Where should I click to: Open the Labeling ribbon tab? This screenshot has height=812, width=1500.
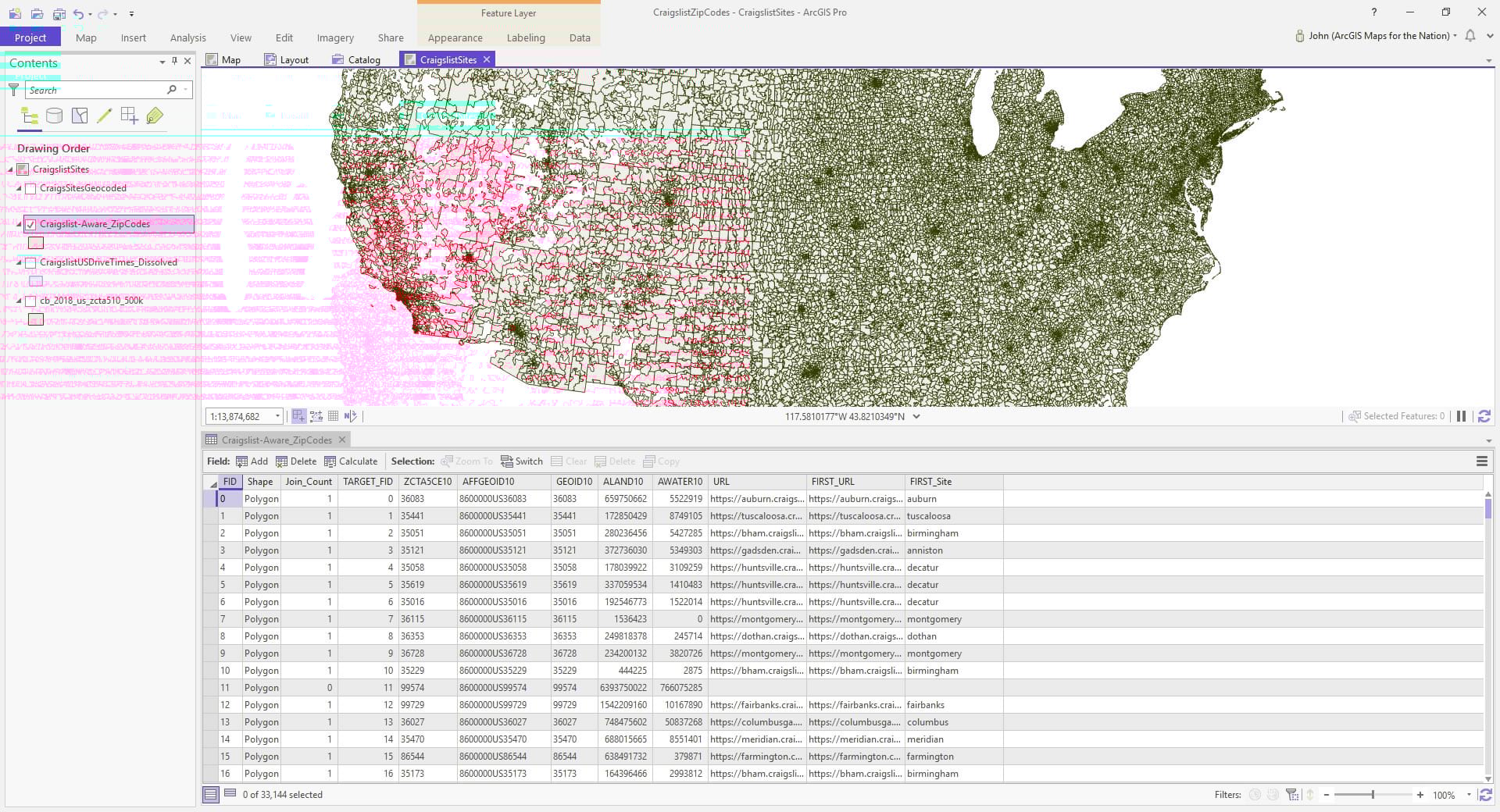[x=526, y=37]
